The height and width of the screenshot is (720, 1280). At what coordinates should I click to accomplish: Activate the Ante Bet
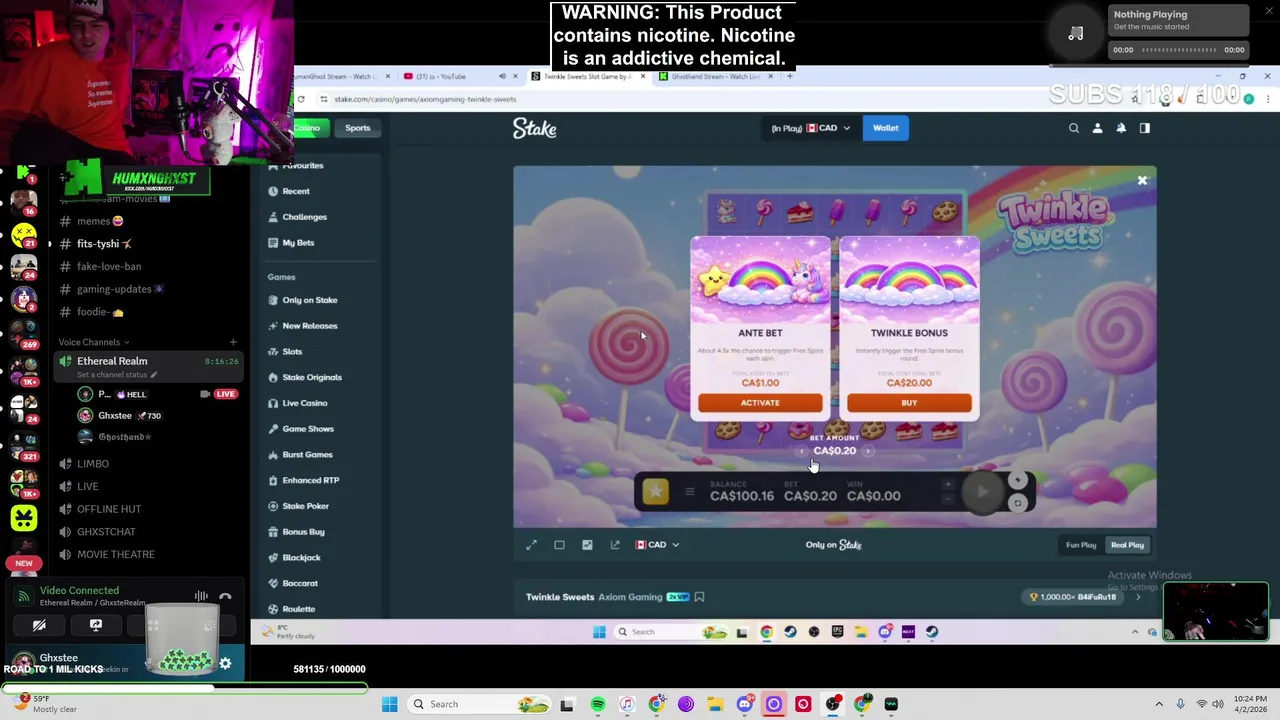[760, 403]
